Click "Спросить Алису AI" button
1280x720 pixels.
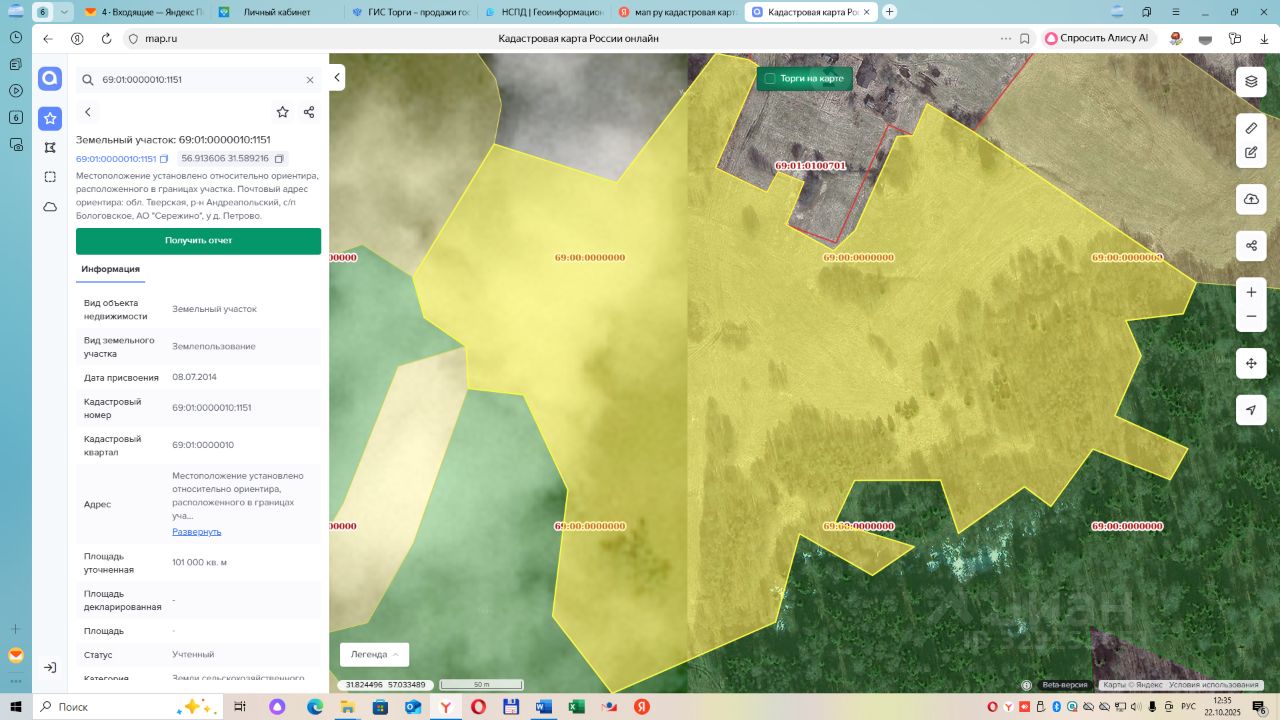[x=1096, y=38]
